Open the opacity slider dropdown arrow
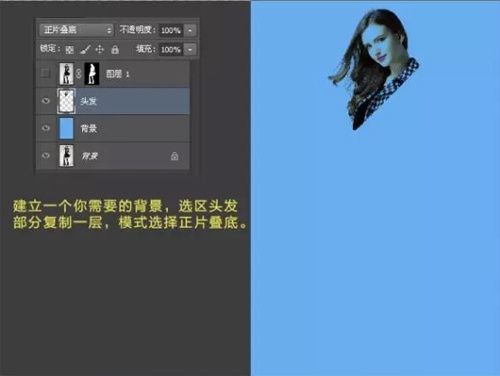This screenshot has height=376, width=500. coord(190,31)
